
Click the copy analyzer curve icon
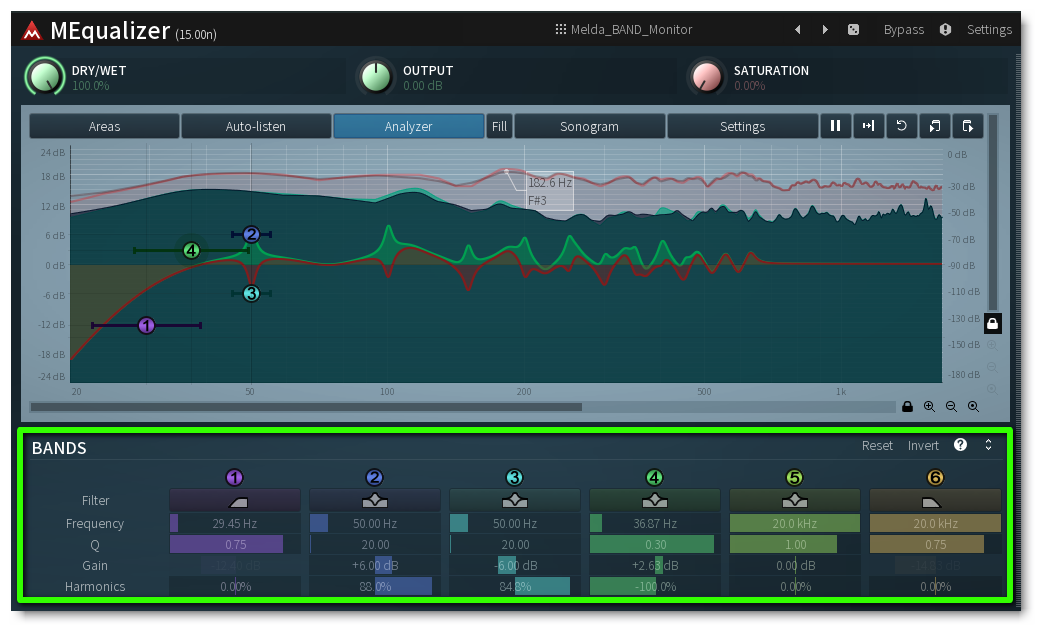[x=935, y=126]
